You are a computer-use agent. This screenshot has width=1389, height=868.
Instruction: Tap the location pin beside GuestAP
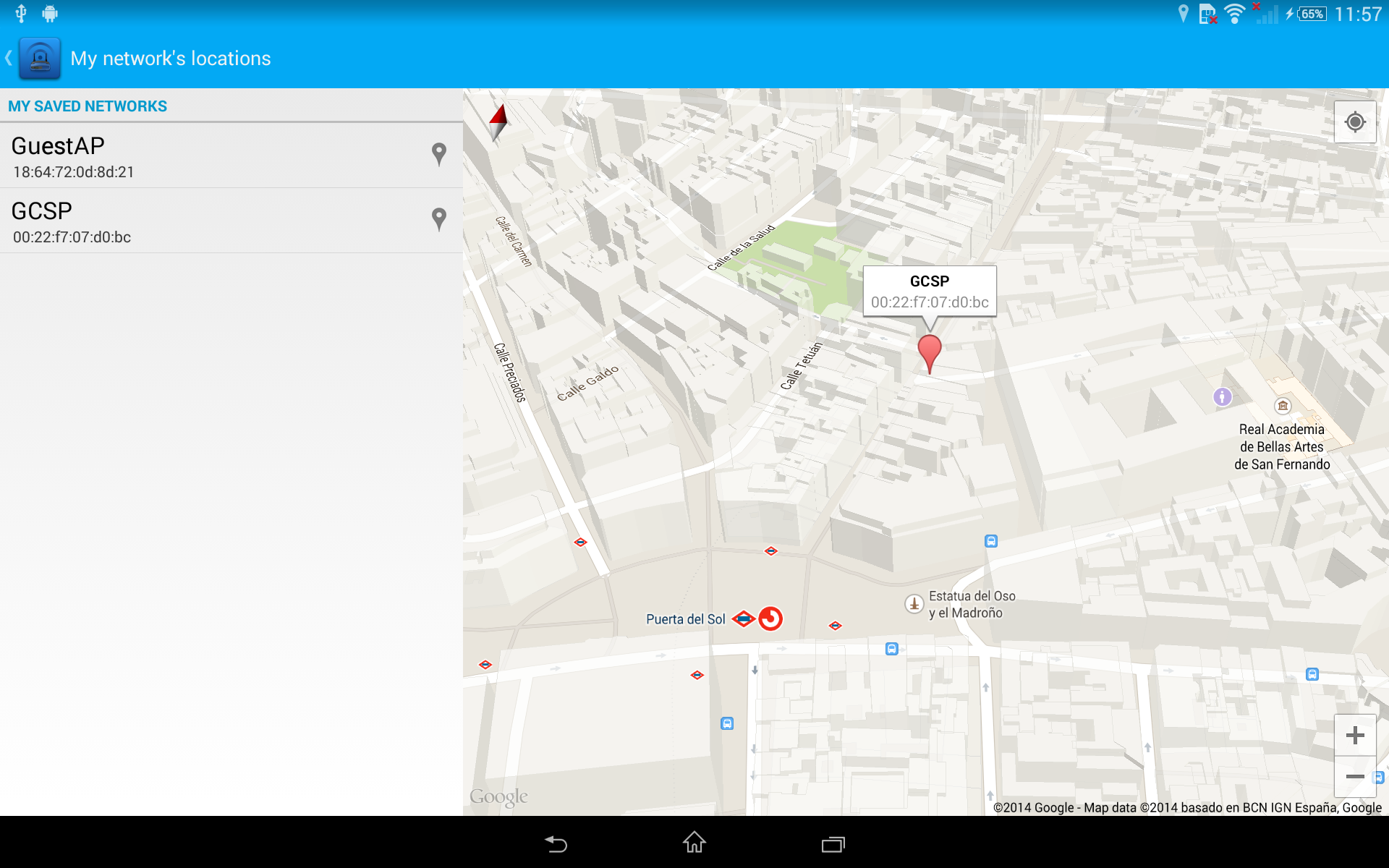[x=438, y=154]
